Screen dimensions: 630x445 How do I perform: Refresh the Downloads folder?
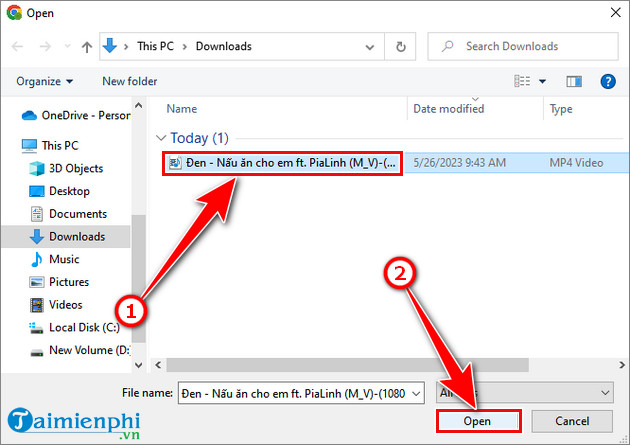[400, 47]
